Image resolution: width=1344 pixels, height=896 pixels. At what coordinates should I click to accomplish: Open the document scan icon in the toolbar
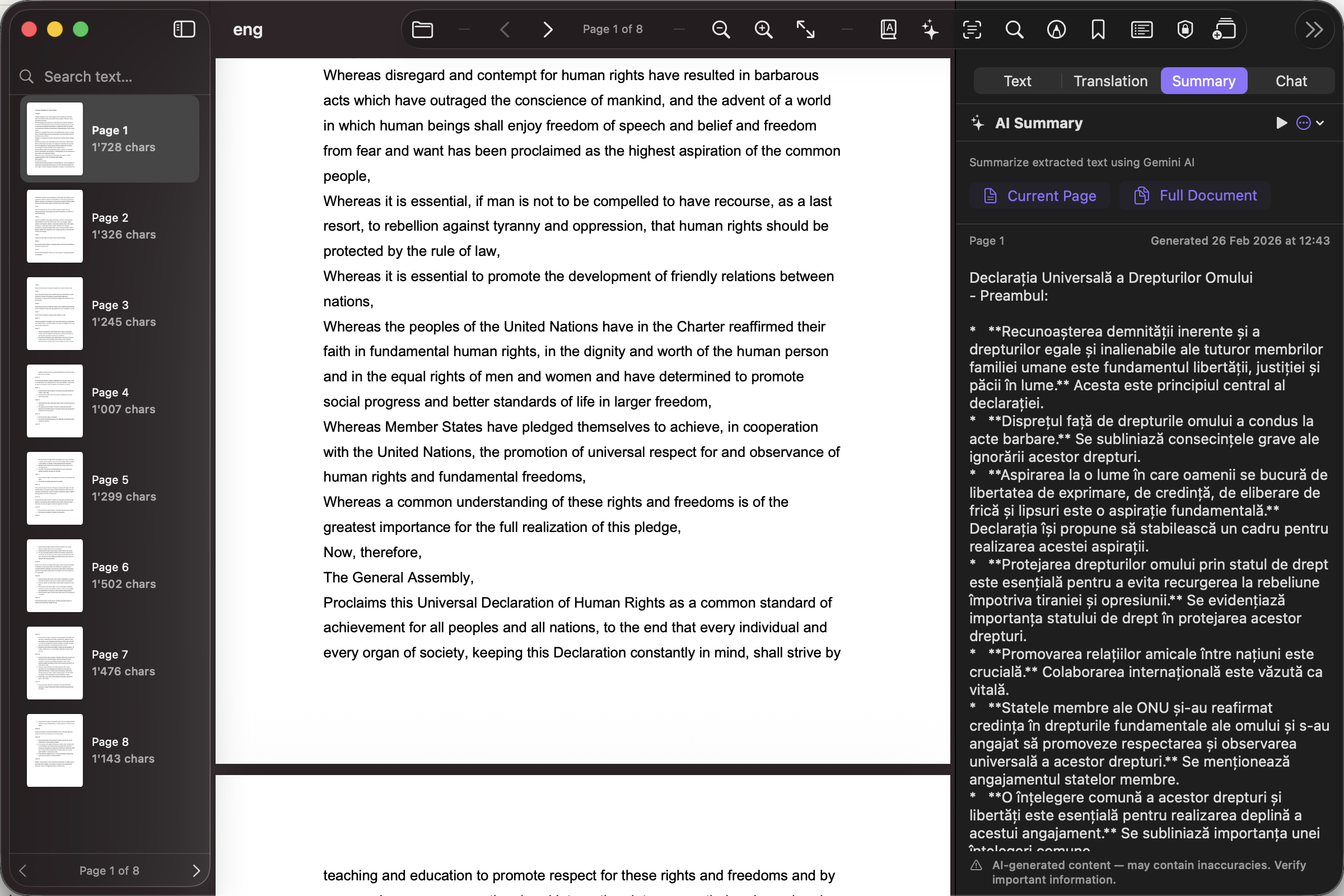1224,29
